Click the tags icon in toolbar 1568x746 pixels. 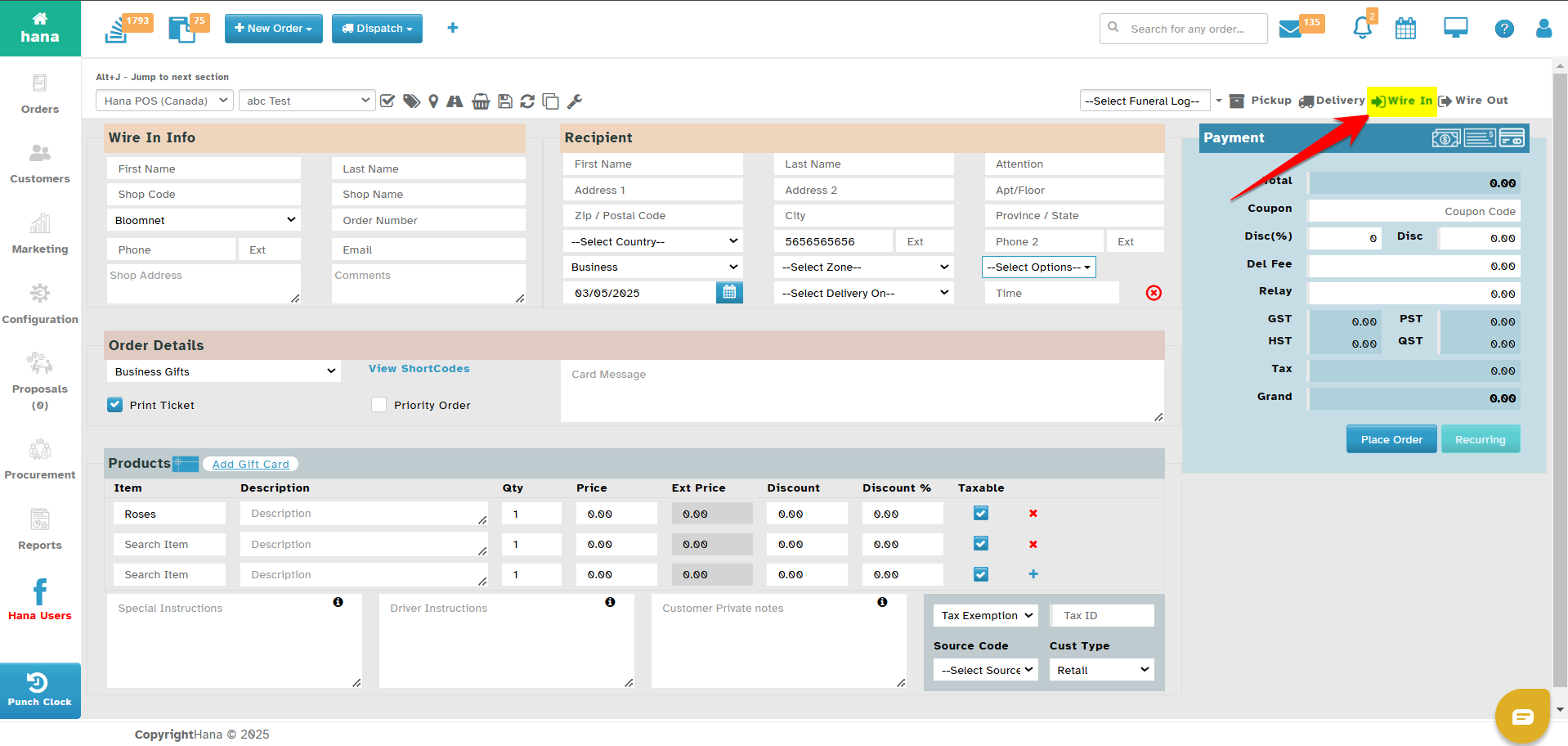pyautogui.click(x=412, y=101)
